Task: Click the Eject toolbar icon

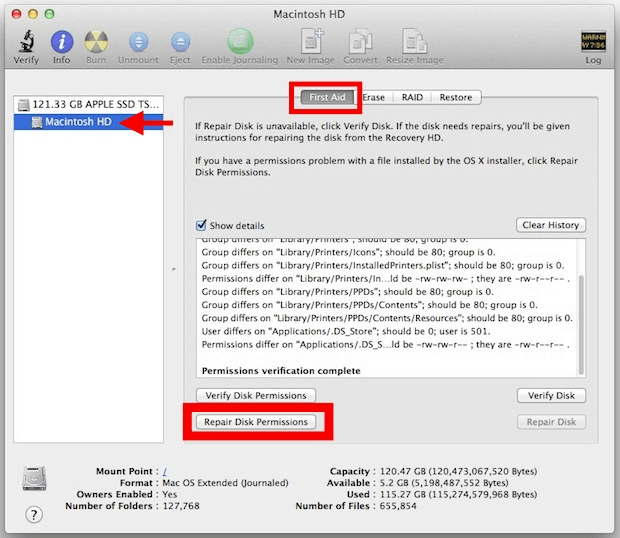Action: [180, 42]
